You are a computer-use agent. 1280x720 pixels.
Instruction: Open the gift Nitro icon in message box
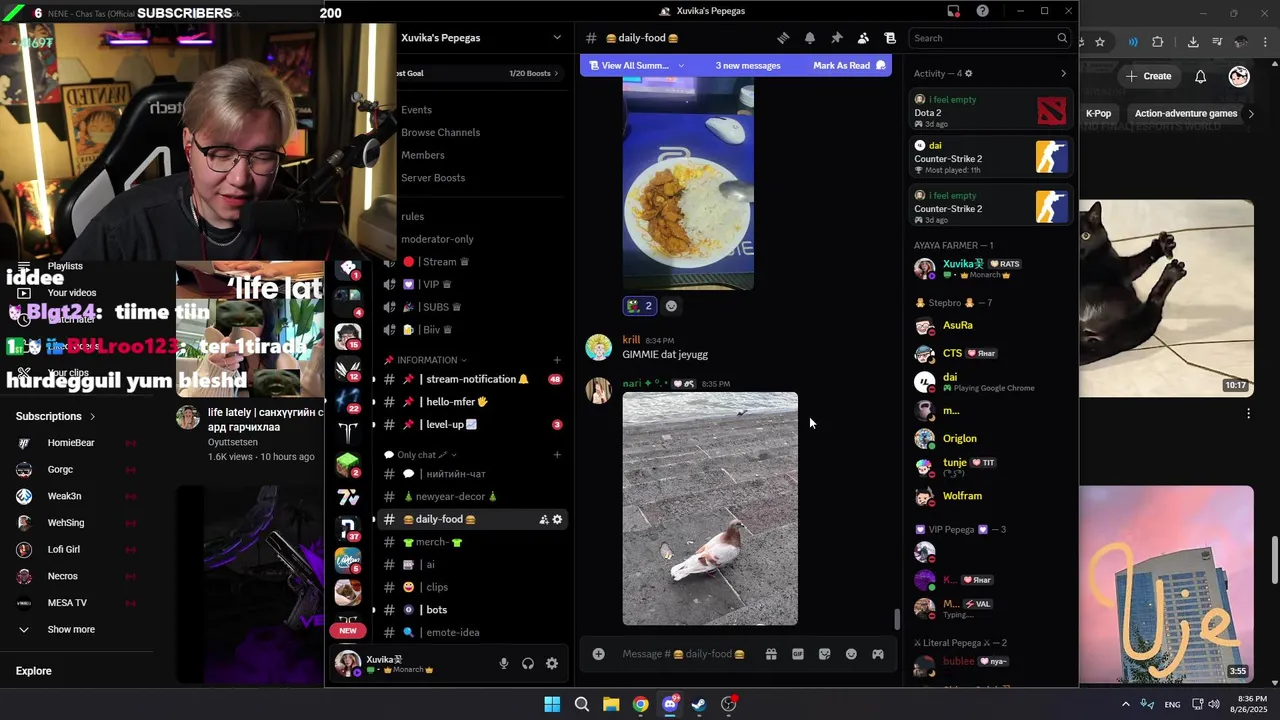click(x=771, y=654)
